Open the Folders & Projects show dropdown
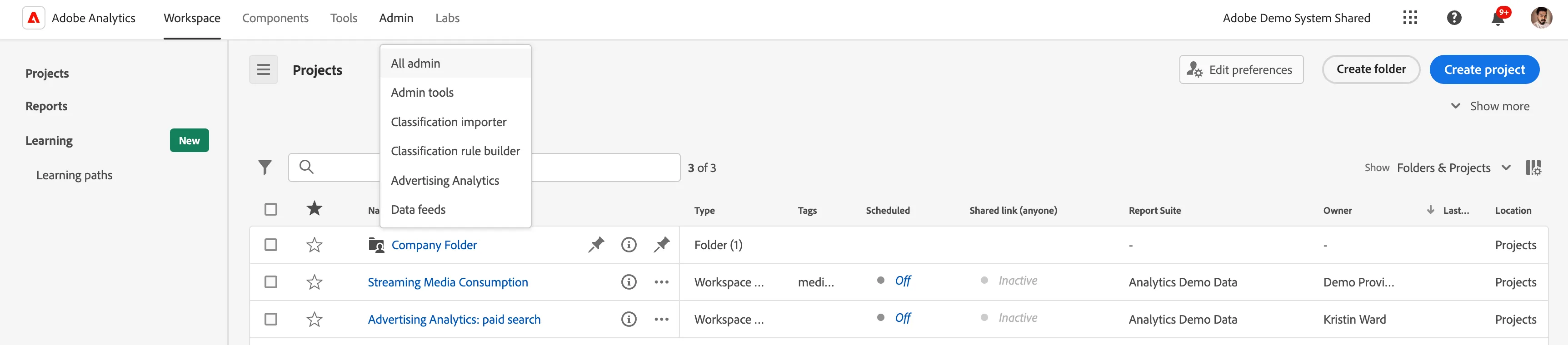Image resolution: width=1568 pixels, height=345 pixels. [x=1453, y=168]
